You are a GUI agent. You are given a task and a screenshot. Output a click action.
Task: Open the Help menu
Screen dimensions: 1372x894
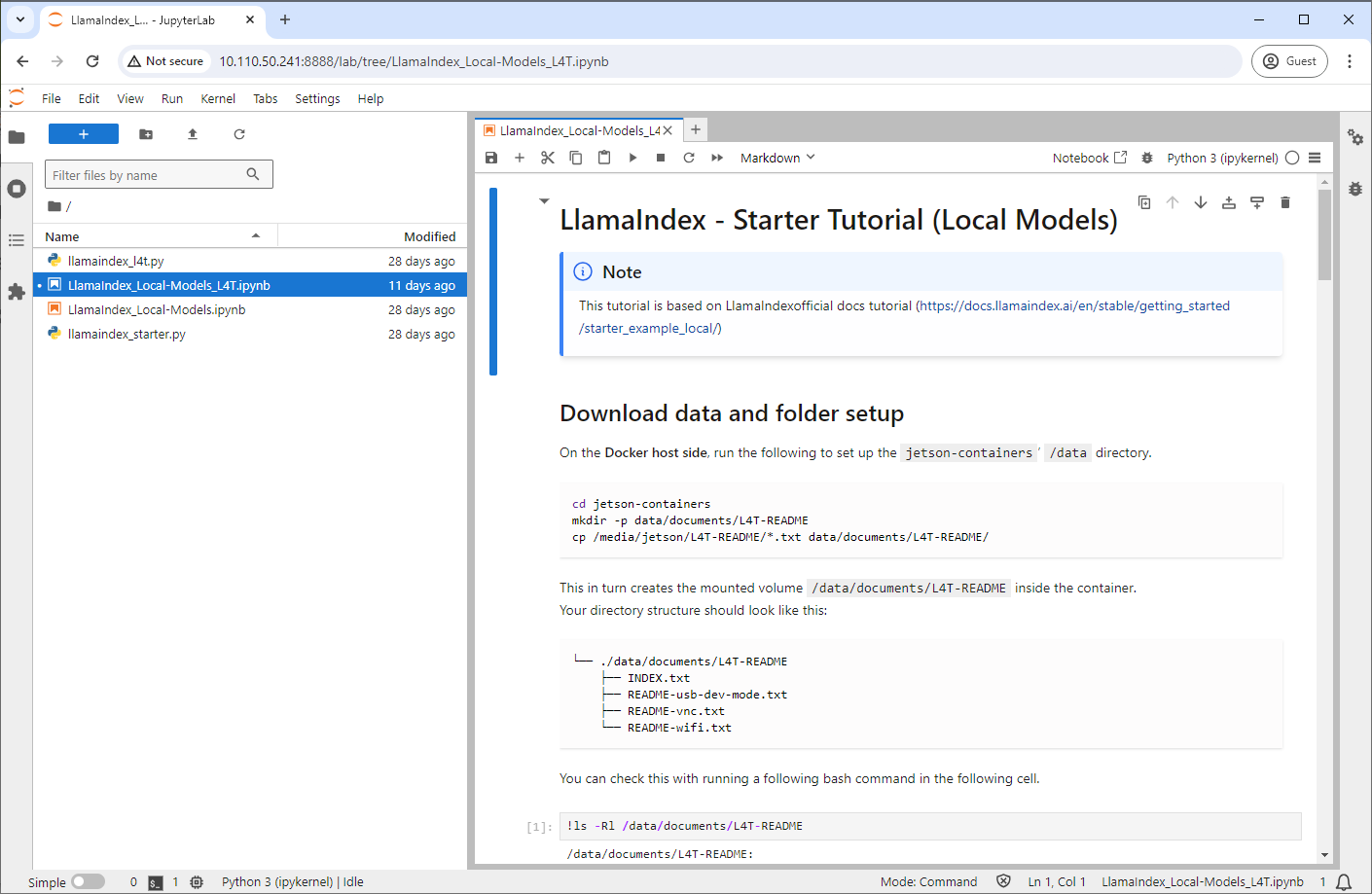click(x=371, y=98)
